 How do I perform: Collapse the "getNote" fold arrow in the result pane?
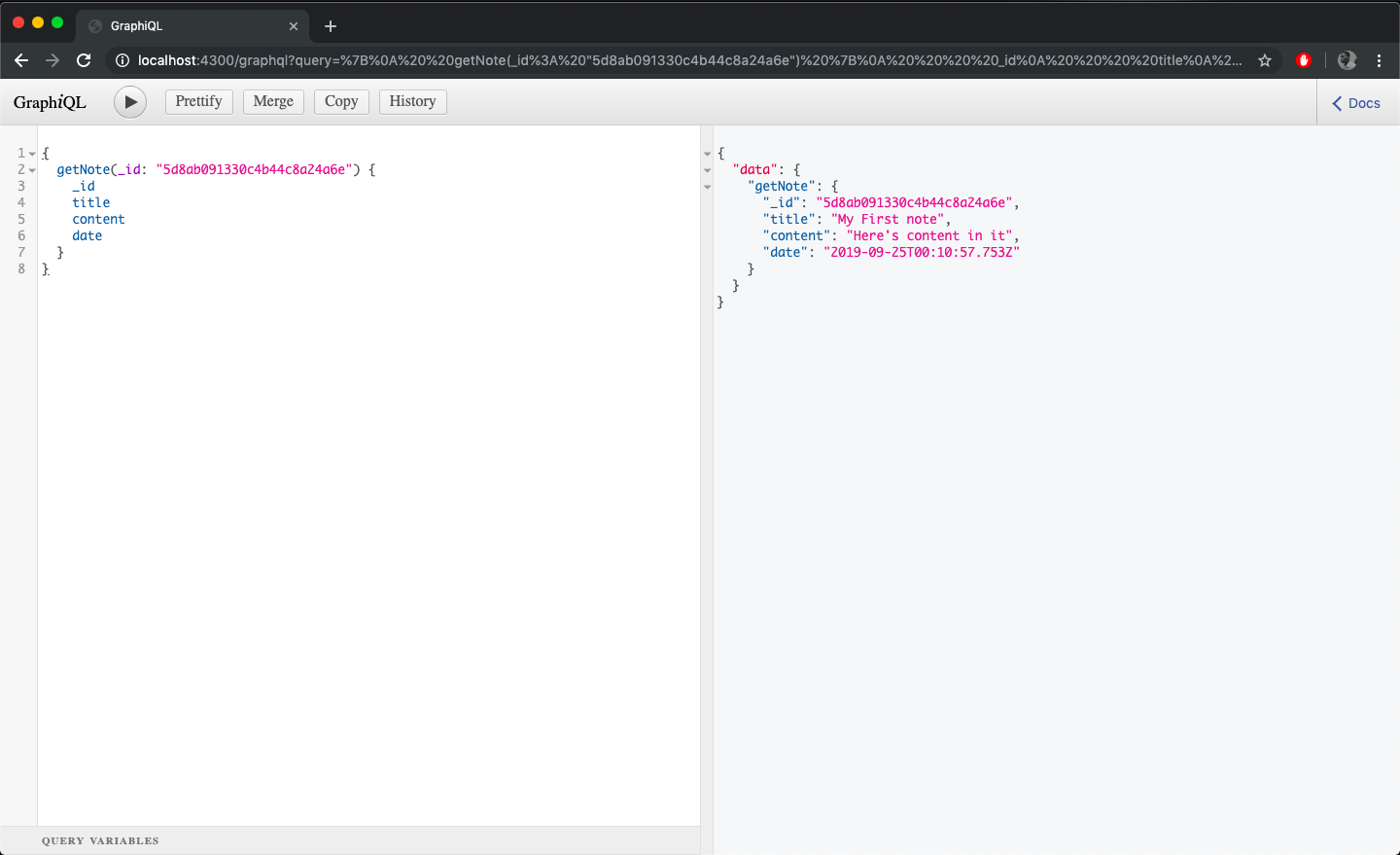coord(707,187)
